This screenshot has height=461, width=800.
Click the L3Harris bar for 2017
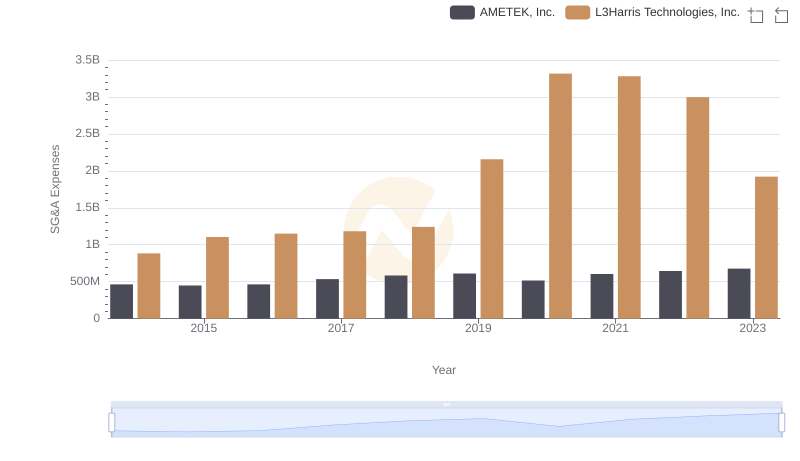click(x=355, y=275)
